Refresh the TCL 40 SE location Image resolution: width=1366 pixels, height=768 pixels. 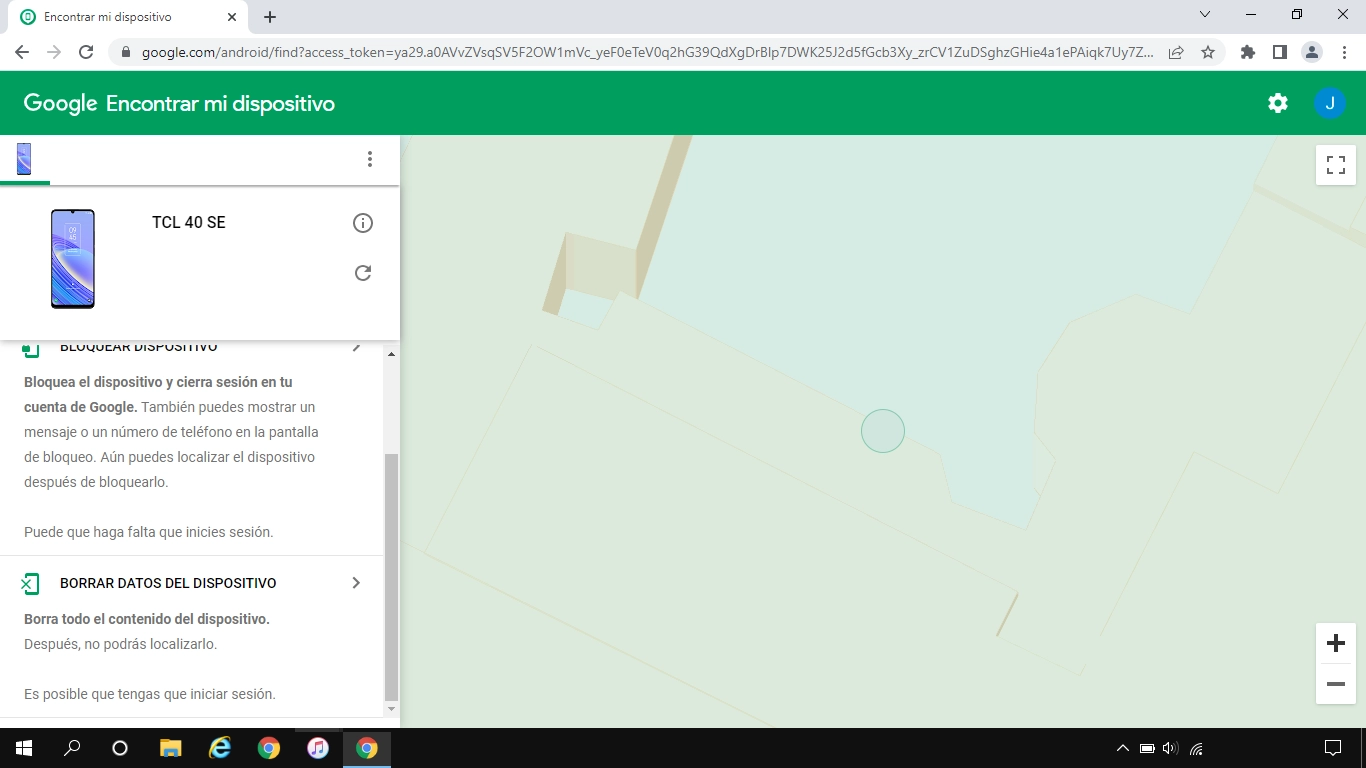pos(363,272)
